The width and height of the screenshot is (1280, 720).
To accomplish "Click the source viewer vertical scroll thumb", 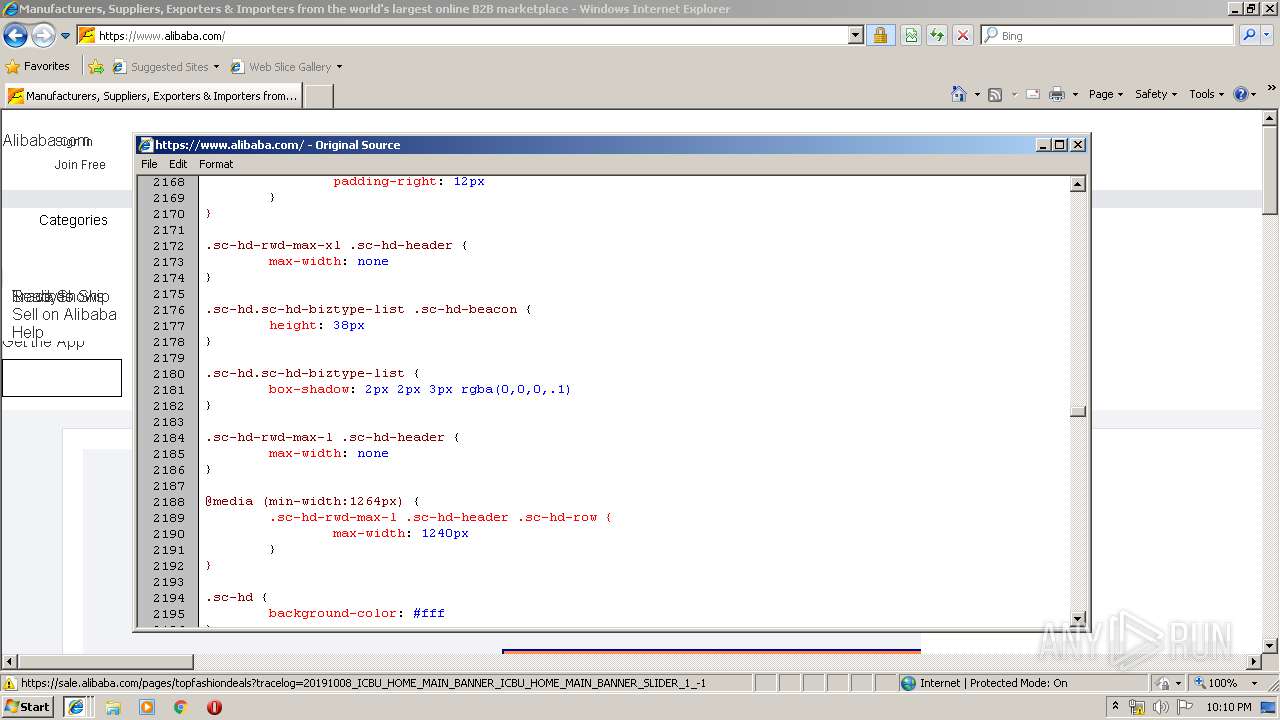I will (x=1077, y=411).
